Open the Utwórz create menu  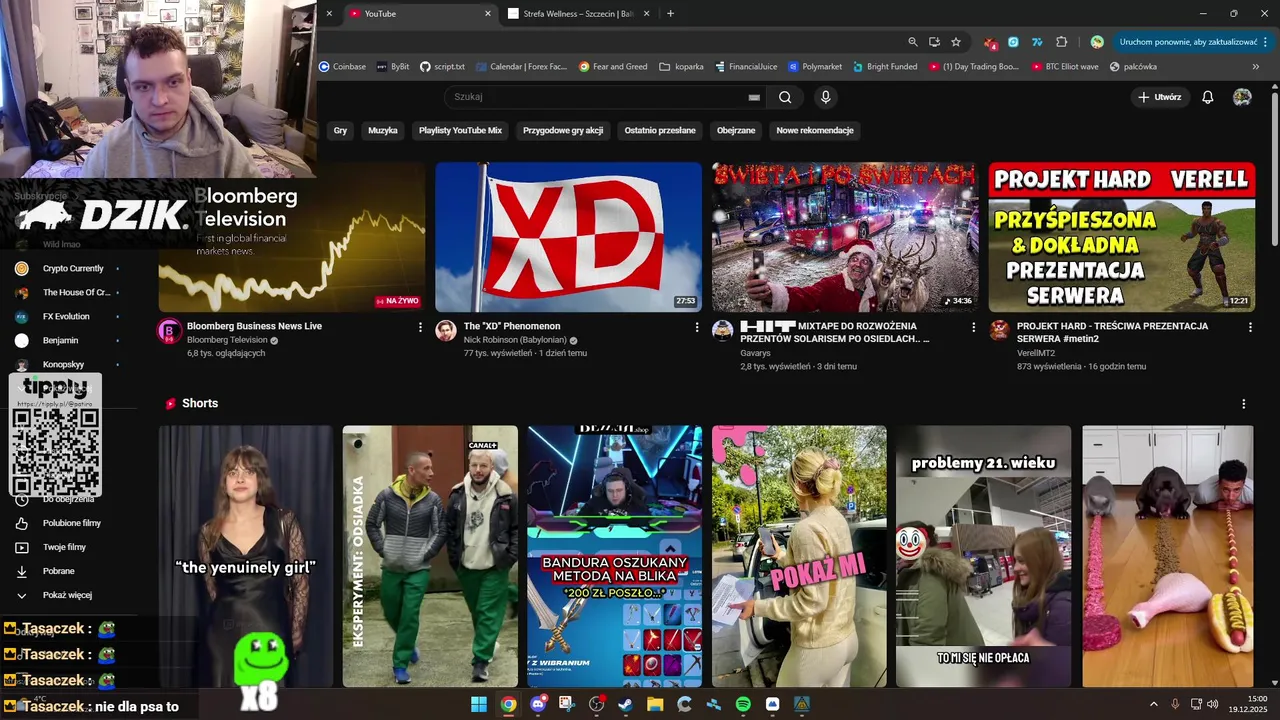coord(1160,97)
